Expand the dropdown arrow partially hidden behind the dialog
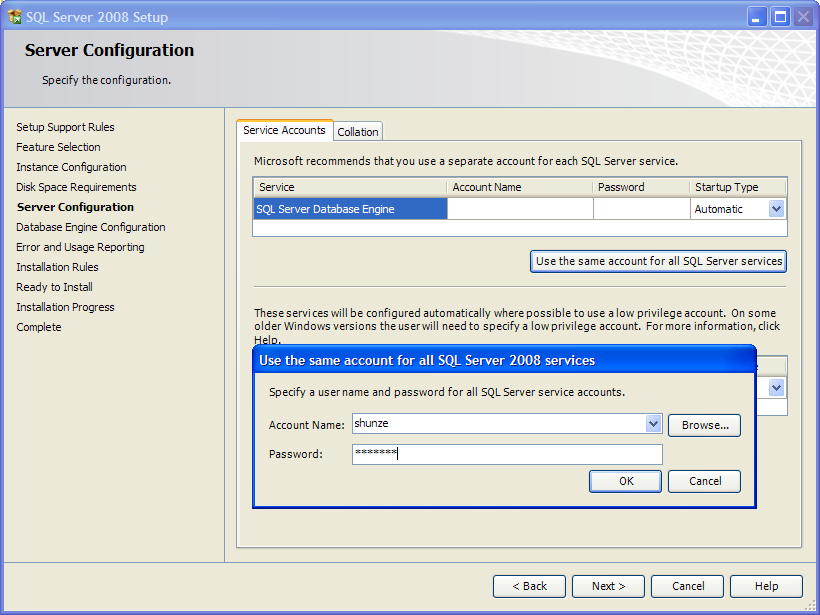Image resolution: width=820 pixels, height=615 pixels. click(776, 388)
